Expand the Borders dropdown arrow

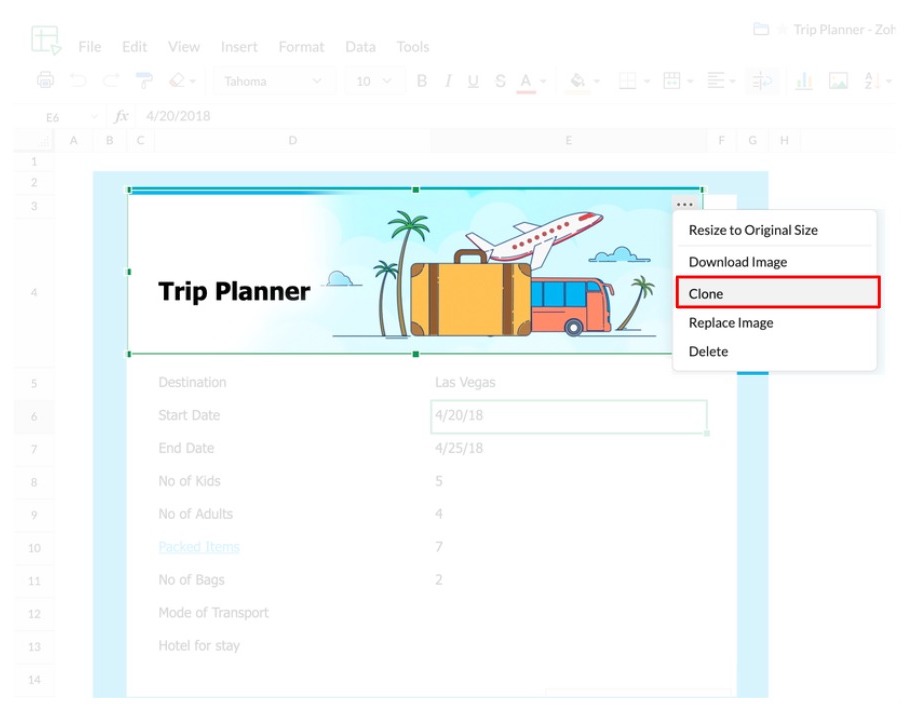click(x=647, y=81)
